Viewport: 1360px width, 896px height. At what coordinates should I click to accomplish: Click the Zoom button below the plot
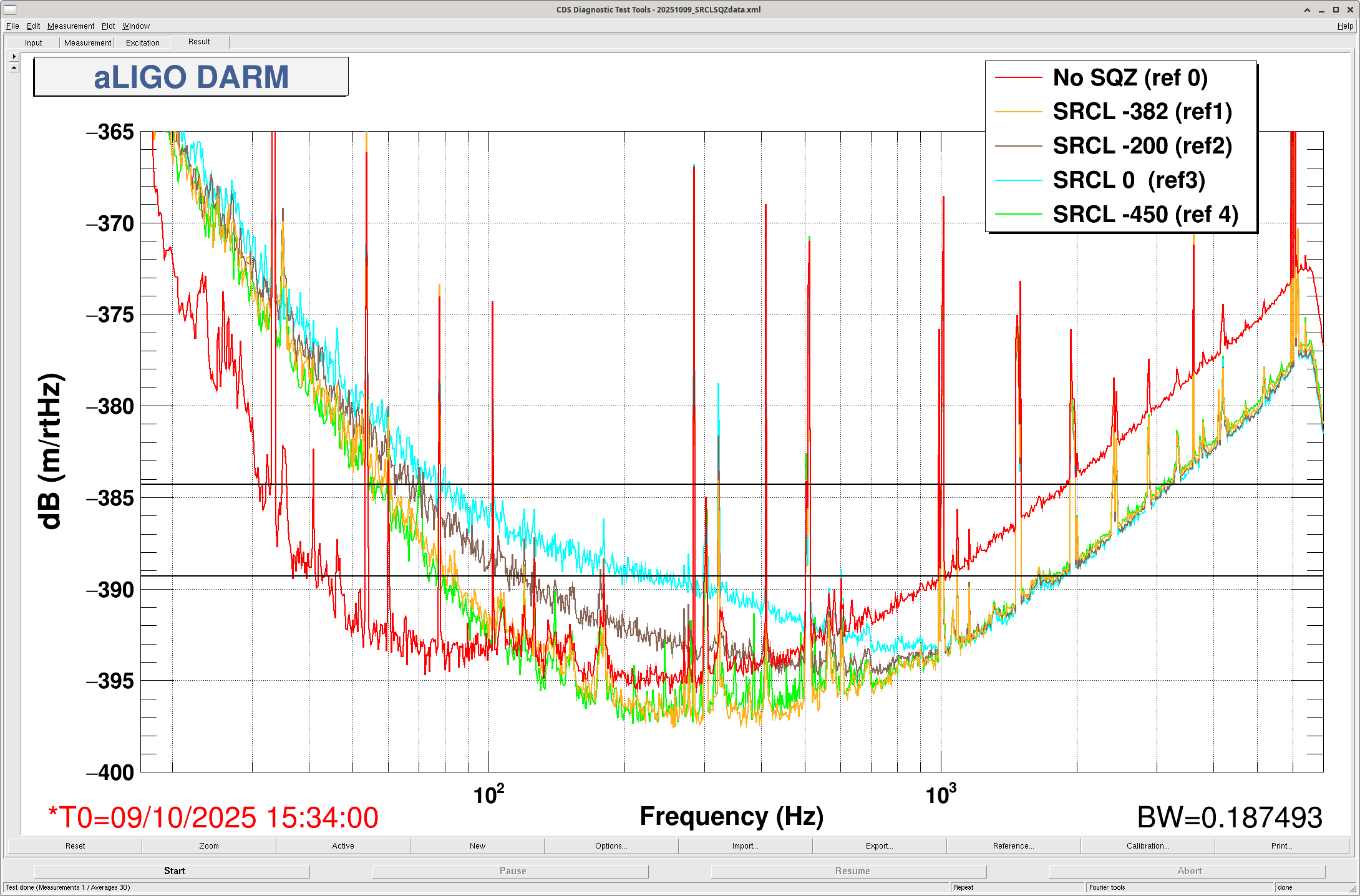click(209, 846)
